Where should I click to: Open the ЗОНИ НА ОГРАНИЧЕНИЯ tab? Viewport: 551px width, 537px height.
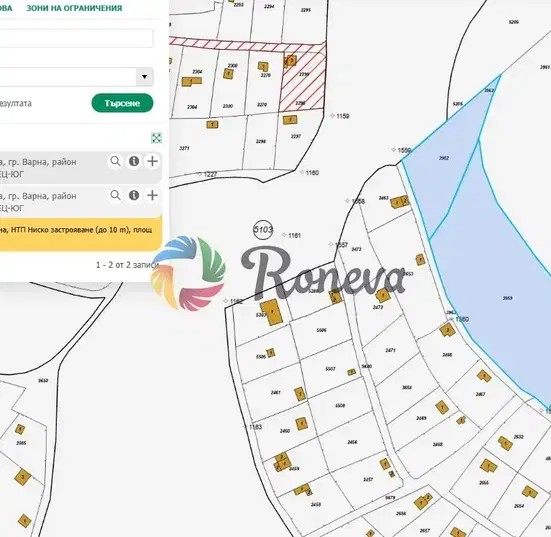pos(74,8)
